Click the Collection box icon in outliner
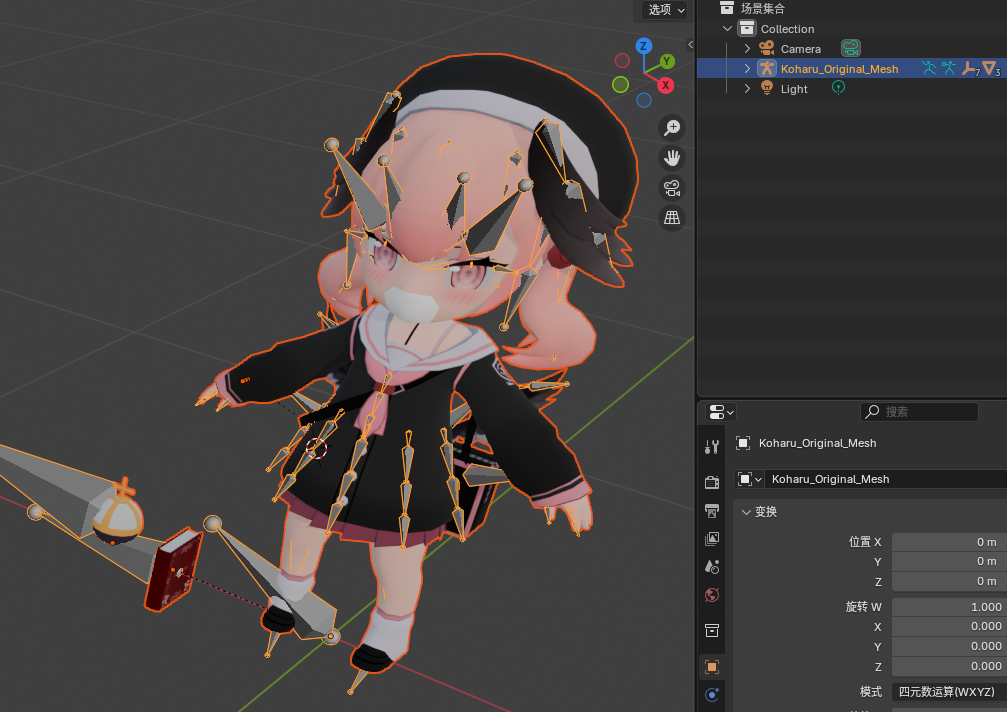The image size is (1007, 712). pos(746,28)
